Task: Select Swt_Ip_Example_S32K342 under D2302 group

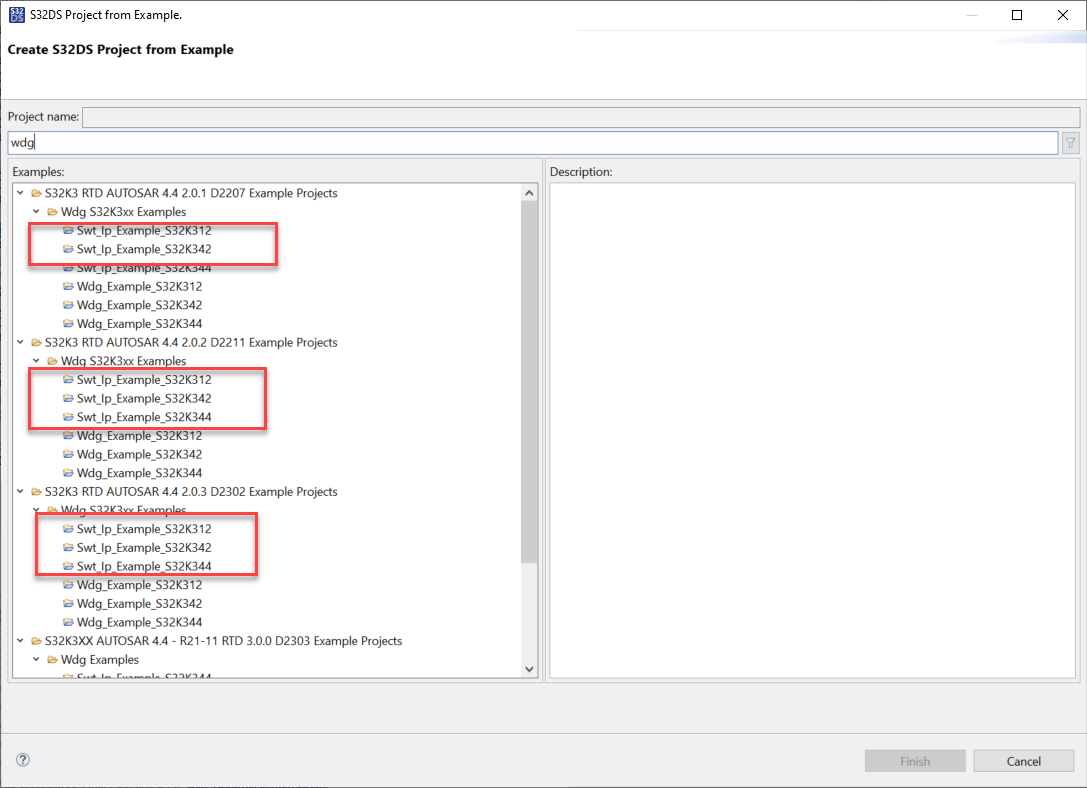Action: pos(144,548)
